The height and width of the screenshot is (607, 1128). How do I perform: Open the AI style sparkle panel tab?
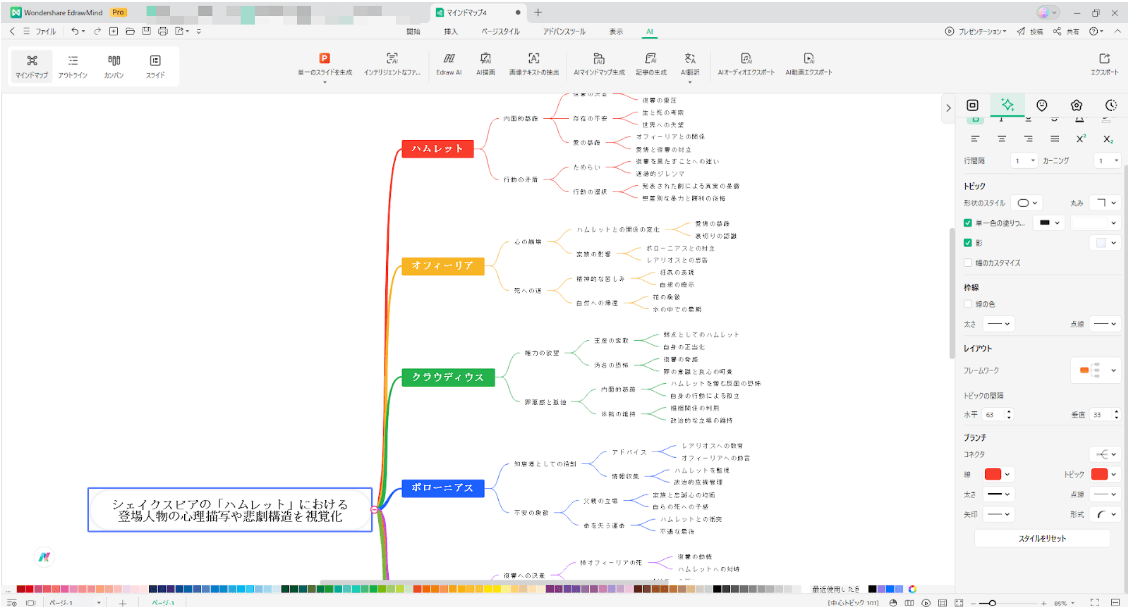[1007, 105]
